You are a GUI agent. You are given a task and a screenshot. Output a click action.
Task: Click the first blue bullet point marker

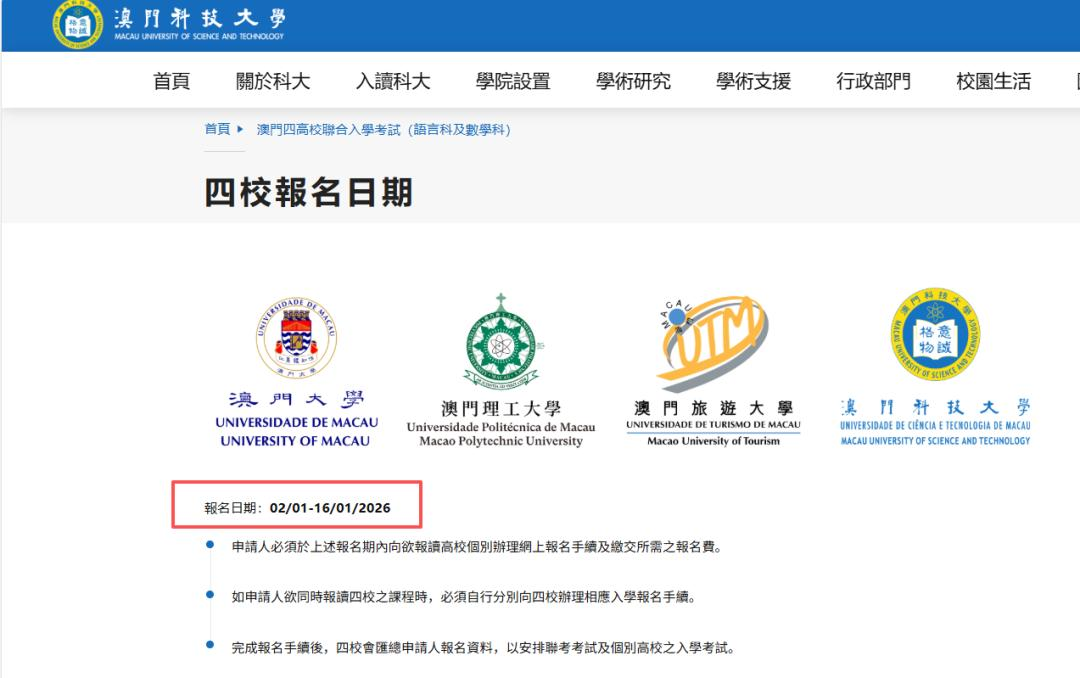click(x=209, y=544)
